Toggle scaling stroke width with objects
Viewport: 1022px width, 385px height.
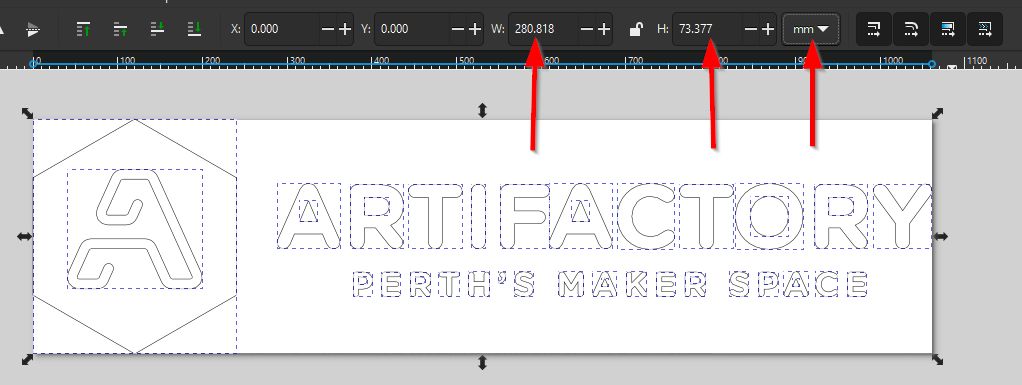[x=874, y=29]
